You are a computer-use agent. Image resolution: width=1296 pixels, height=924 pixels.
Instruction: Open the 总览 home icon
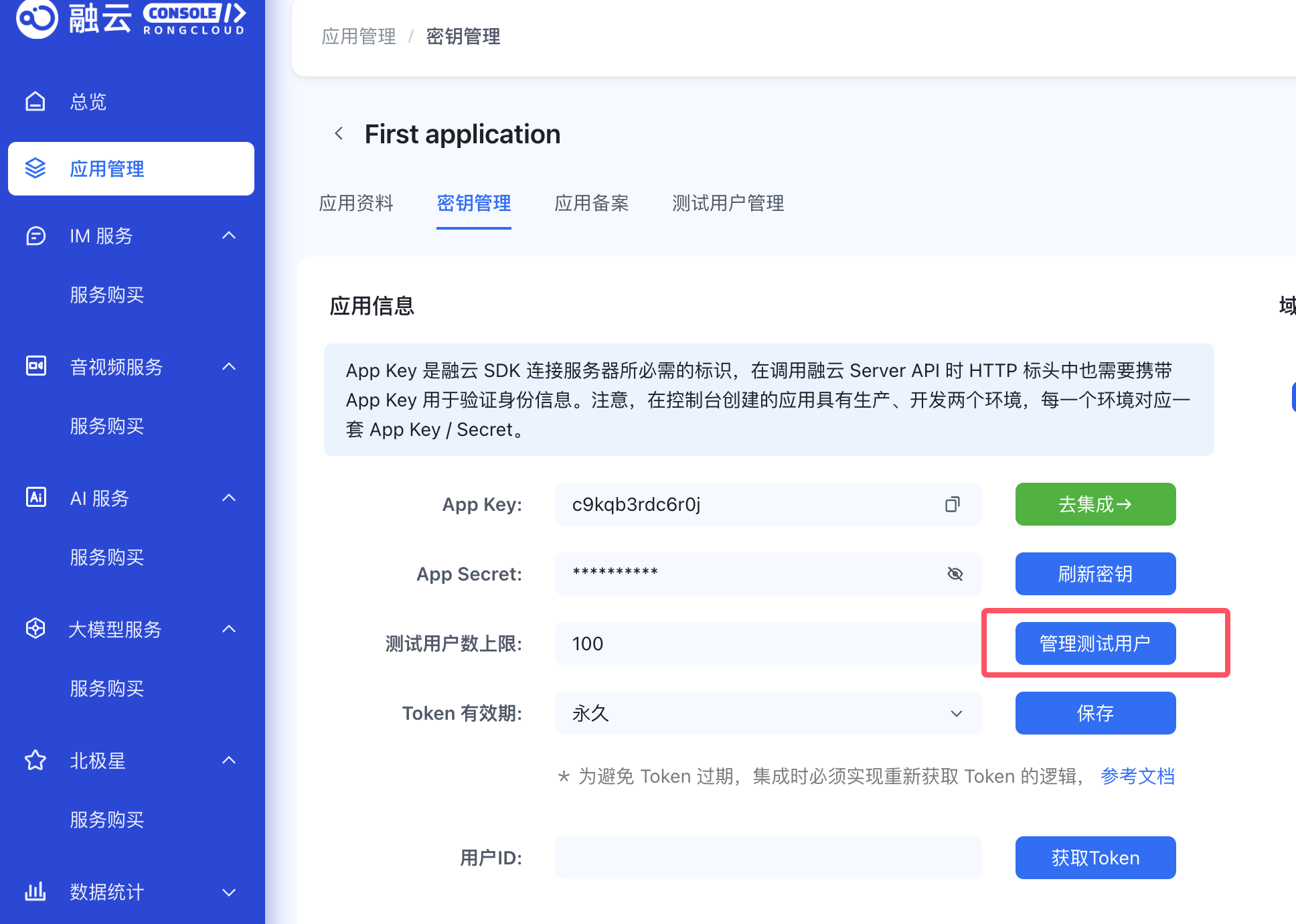pyautogui.click(x=35, y=101)
